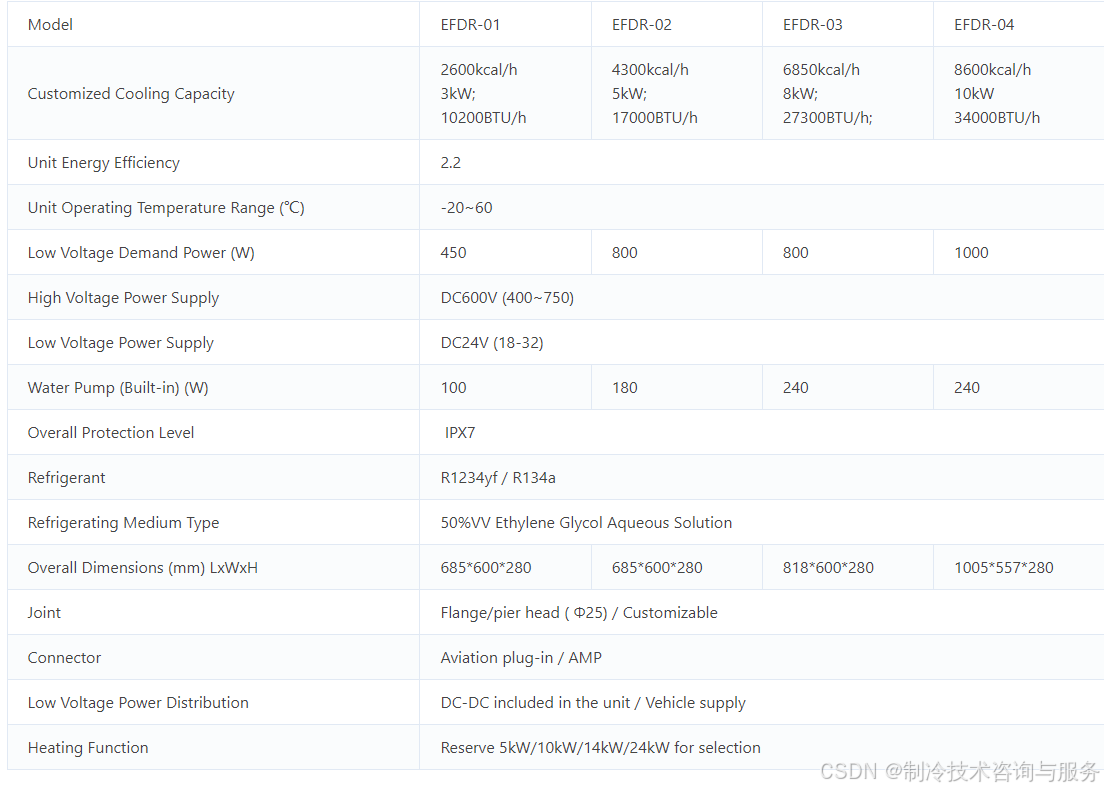Click 'Overall Protection Level' label
The width and height of the screenshot is (1104, 791).
coord(111,432)
